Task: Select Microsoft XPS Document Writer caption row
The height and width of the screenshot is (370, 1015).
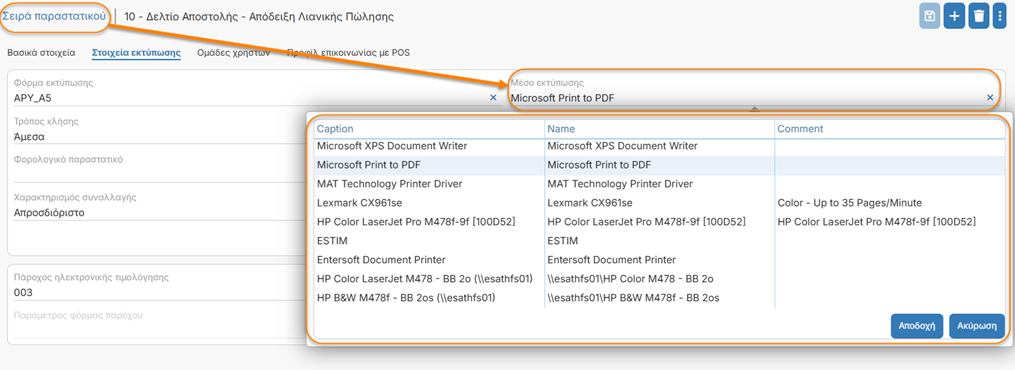Action: pyautogui.click(x=392, y=146)
